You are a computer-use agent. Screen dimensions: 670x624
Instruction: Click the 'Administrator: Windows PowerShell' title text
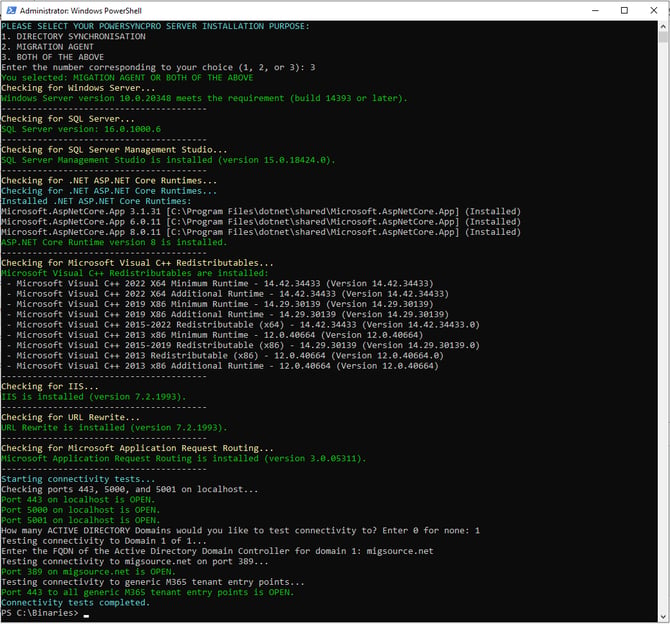pos(81,11)
